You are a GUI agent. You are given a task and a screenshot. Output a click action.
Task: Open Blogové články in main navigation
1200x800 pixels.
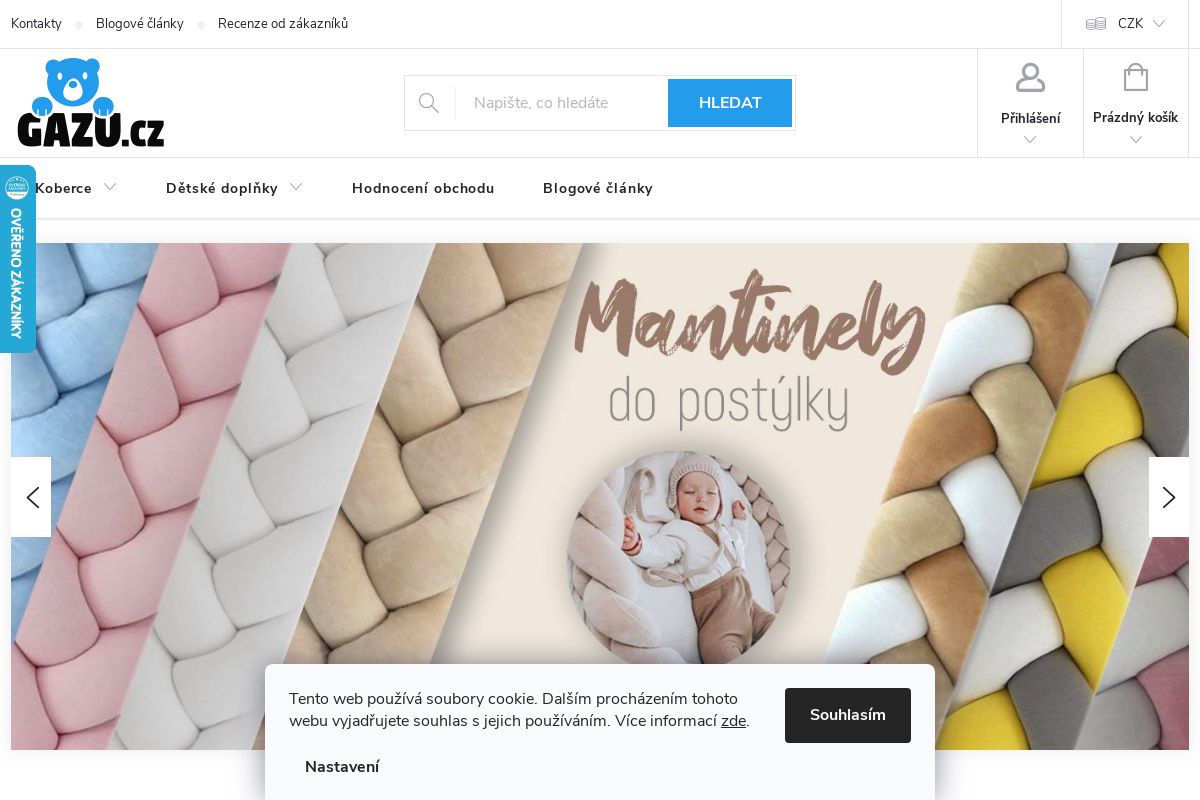(x=598, y=188)
